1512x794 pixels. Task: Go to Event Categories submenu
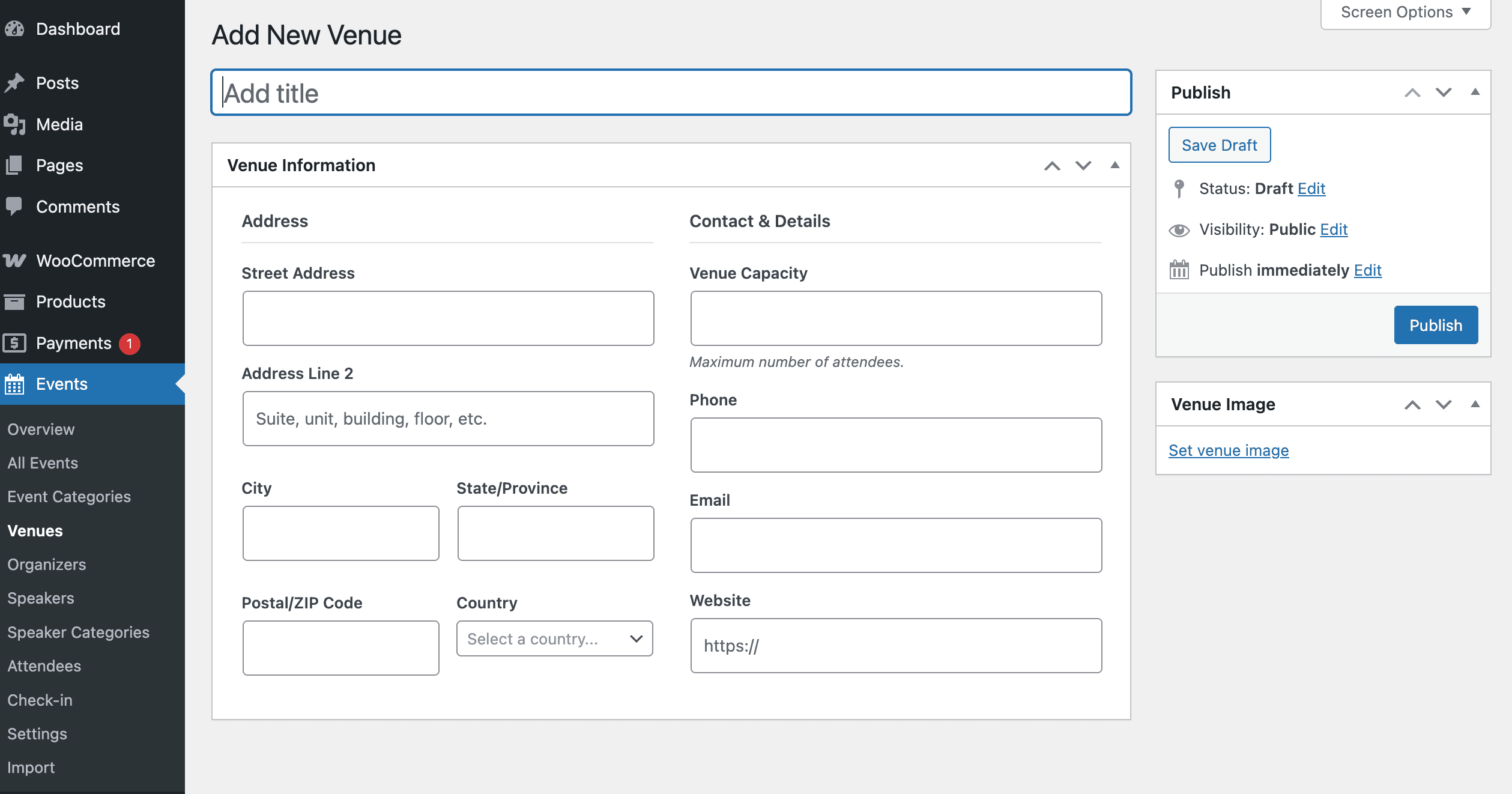[69, 497]
